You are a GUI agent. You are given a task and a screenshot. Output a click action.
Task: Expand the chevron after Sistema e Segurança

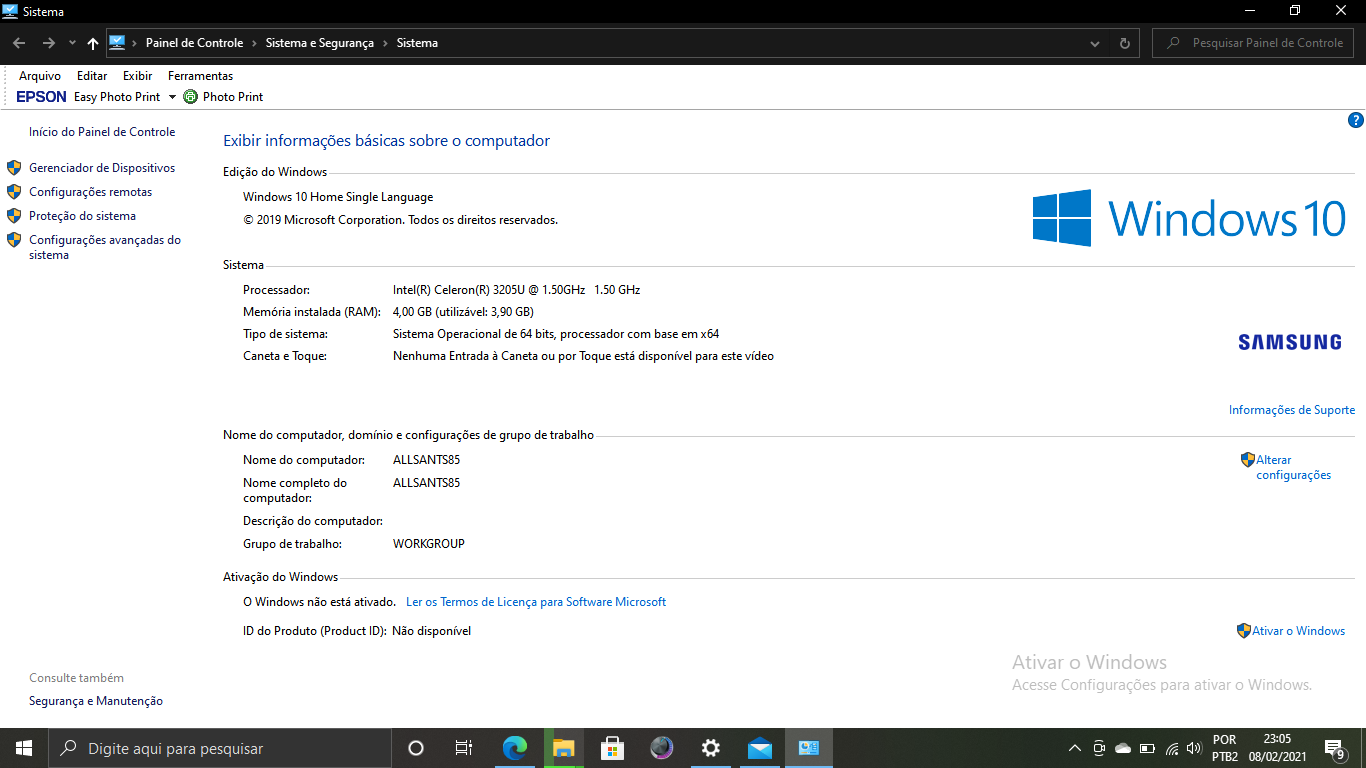tap(385, 43)
